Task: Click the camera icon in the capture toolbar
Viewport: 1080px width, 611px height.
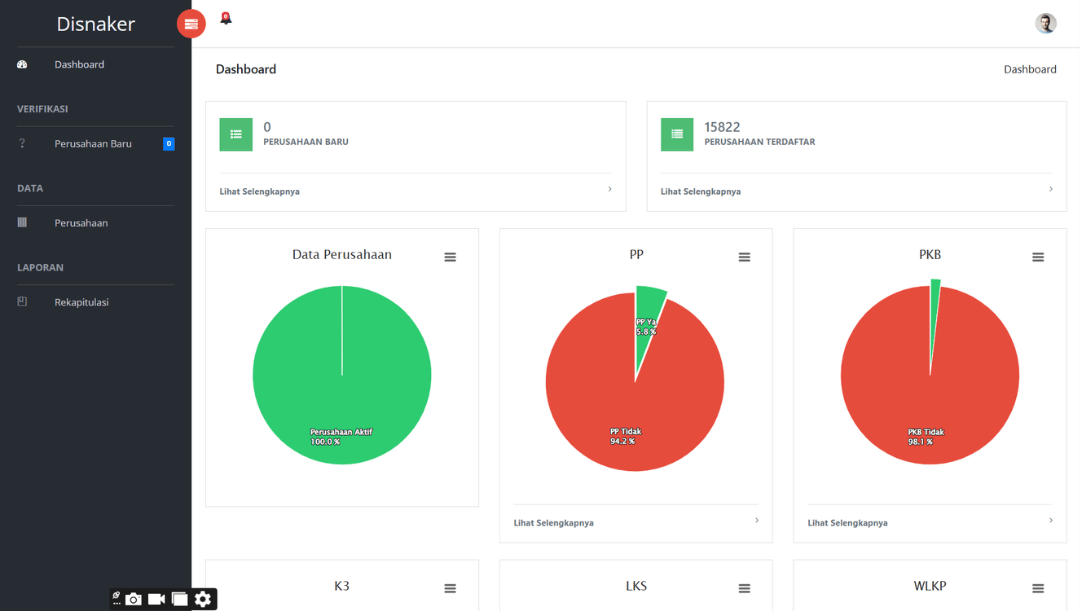Action: 134,598
